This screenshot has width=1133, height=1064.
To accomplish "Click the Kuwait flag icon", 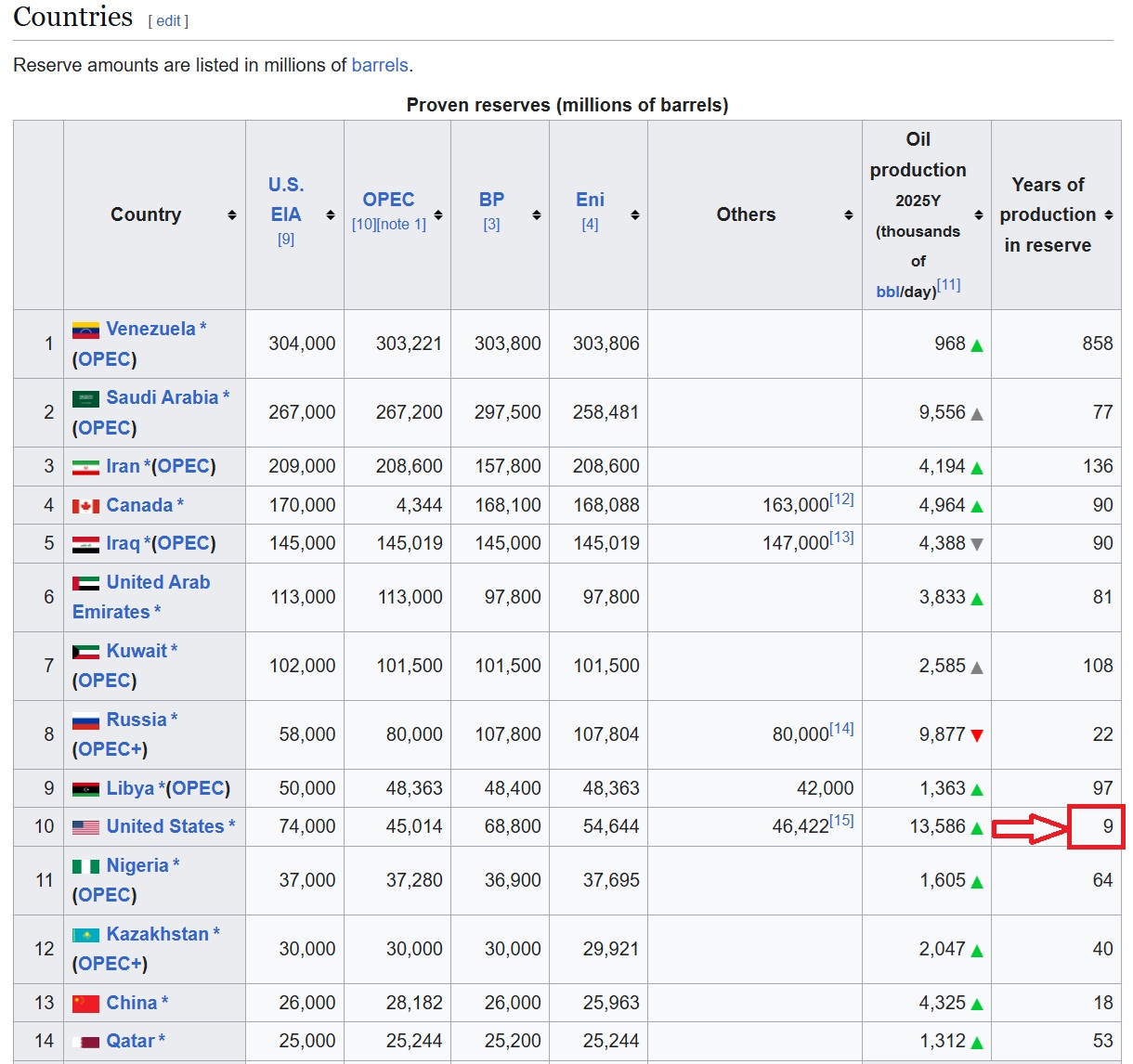I will tap(85, 652).
